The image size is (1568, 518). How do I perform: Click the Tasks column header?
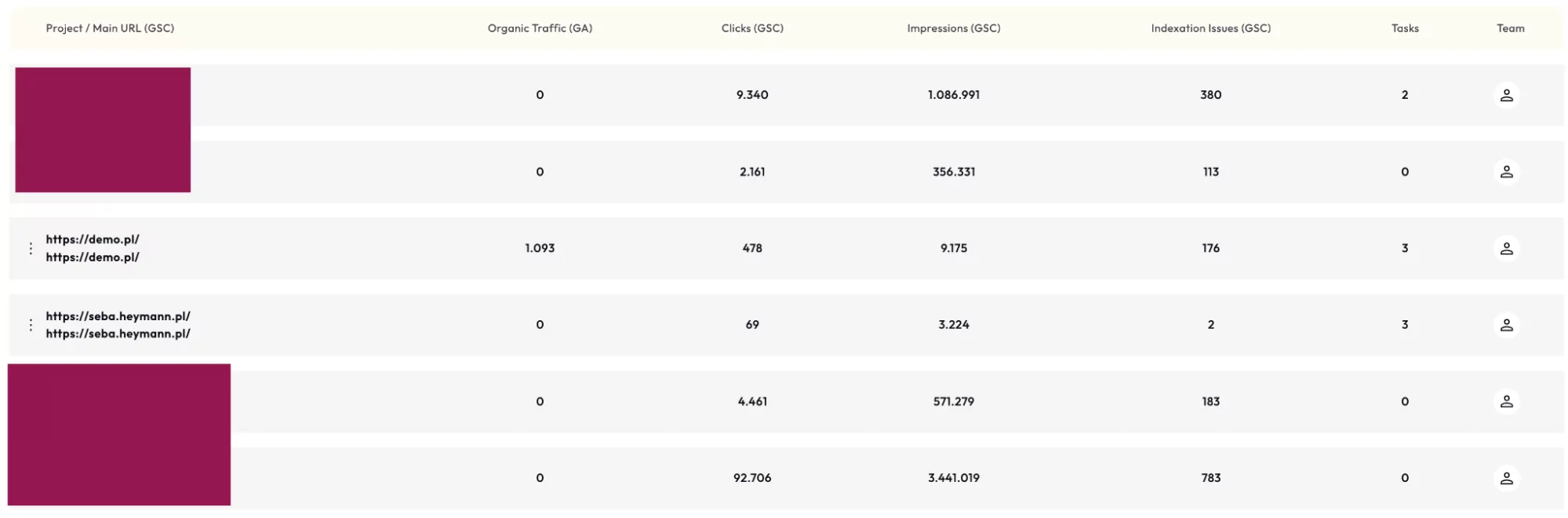(x=1404, y=28)
